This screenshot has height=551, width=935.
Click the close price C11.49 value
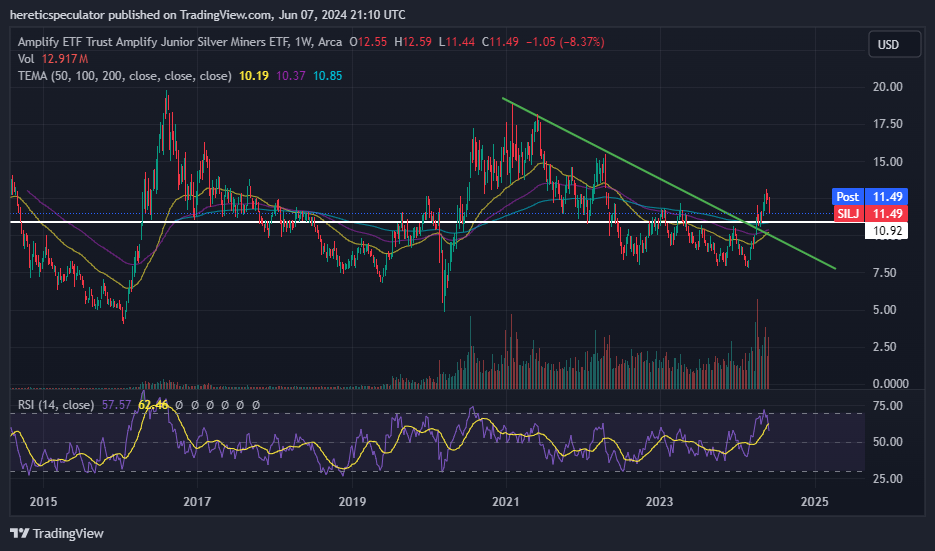(x=500, y=42)
